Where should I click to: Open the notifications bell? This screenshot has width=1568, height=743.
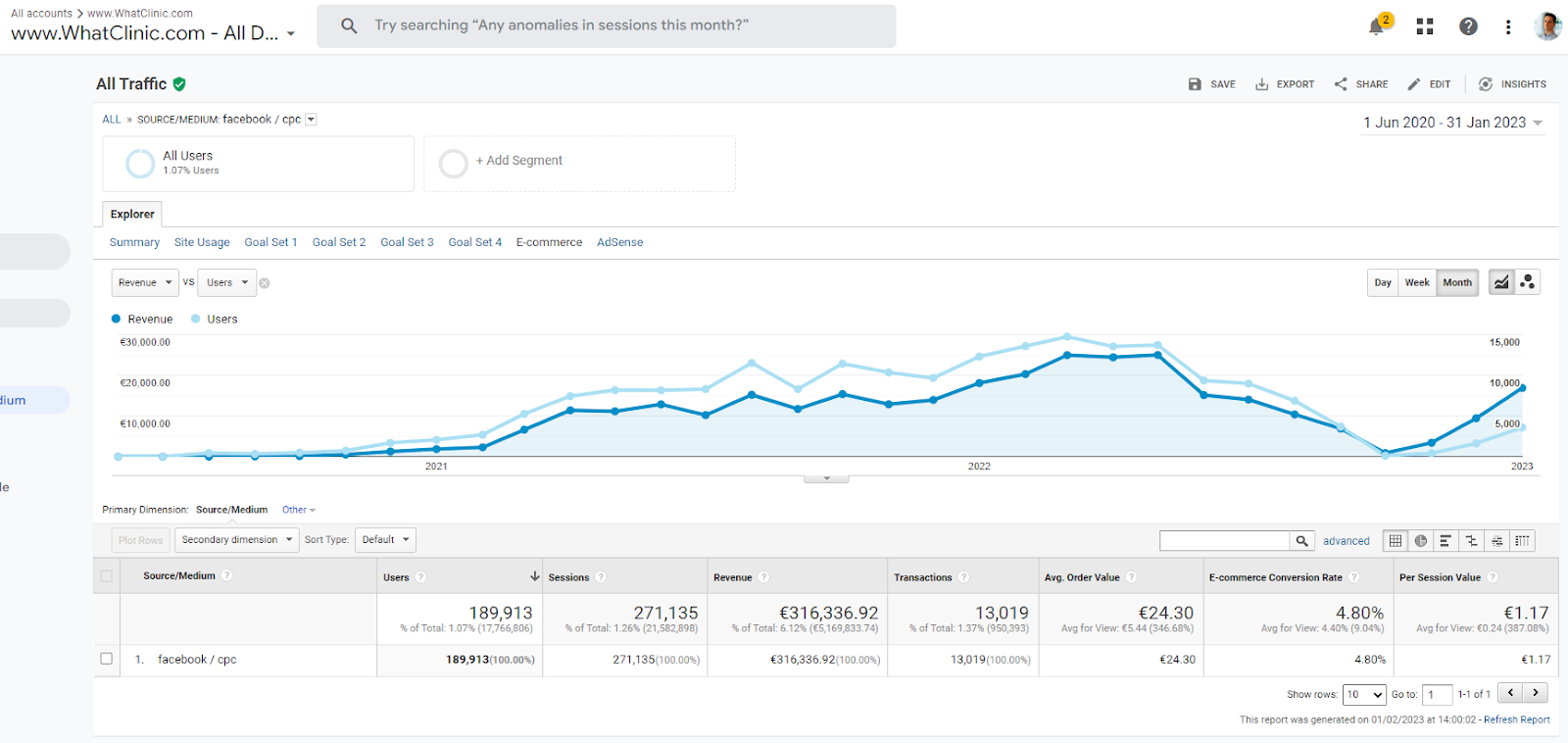point(1376,26)
